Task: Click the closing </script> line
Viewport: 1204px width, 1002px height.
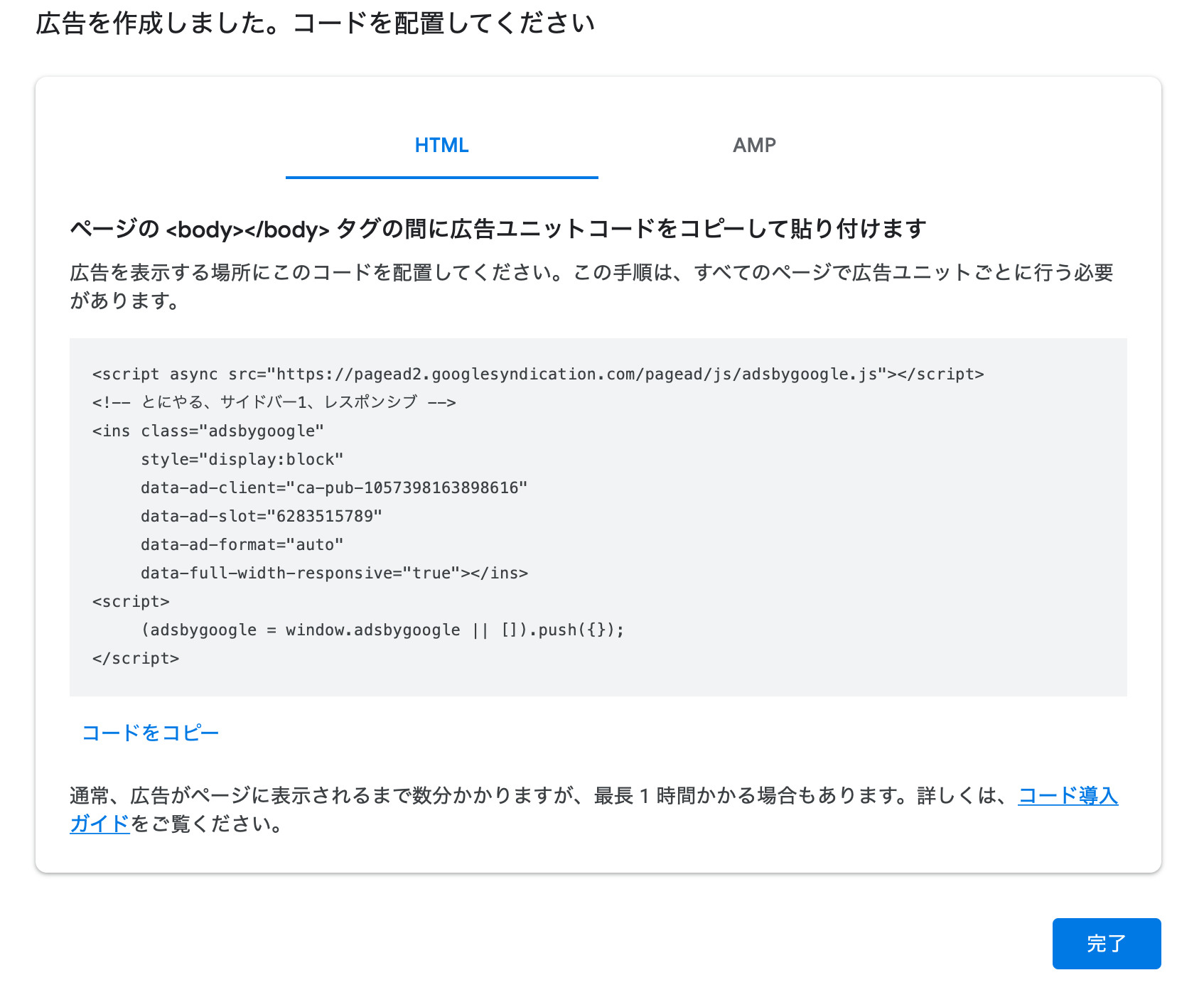Action: [136, 659]
